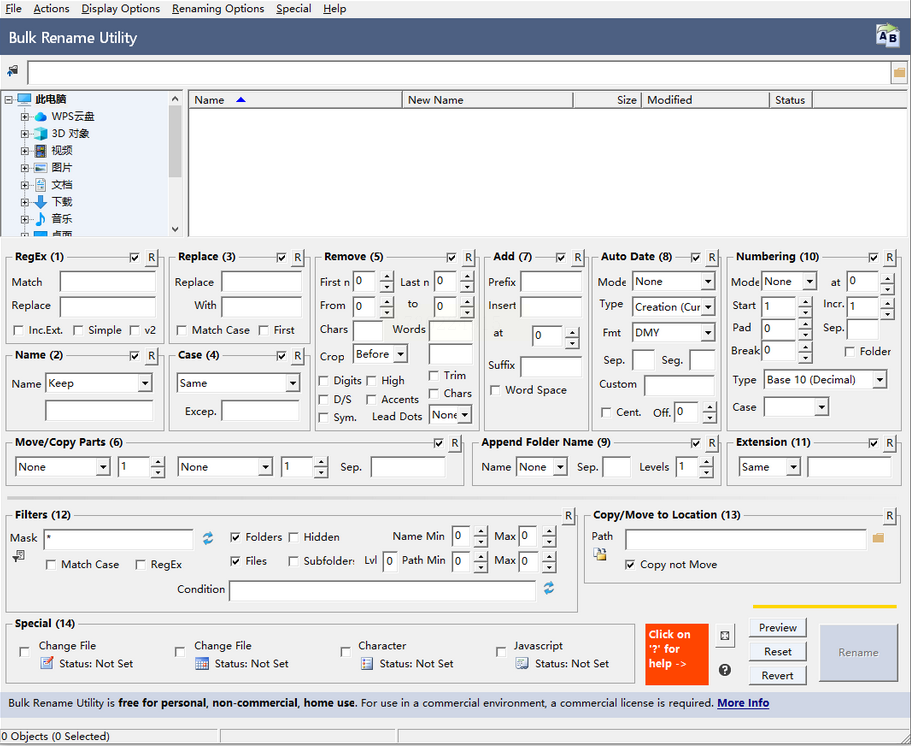The height and width of the screenshot is (746, 911).
Task: Open the More Info link
Action: [743, 703]
